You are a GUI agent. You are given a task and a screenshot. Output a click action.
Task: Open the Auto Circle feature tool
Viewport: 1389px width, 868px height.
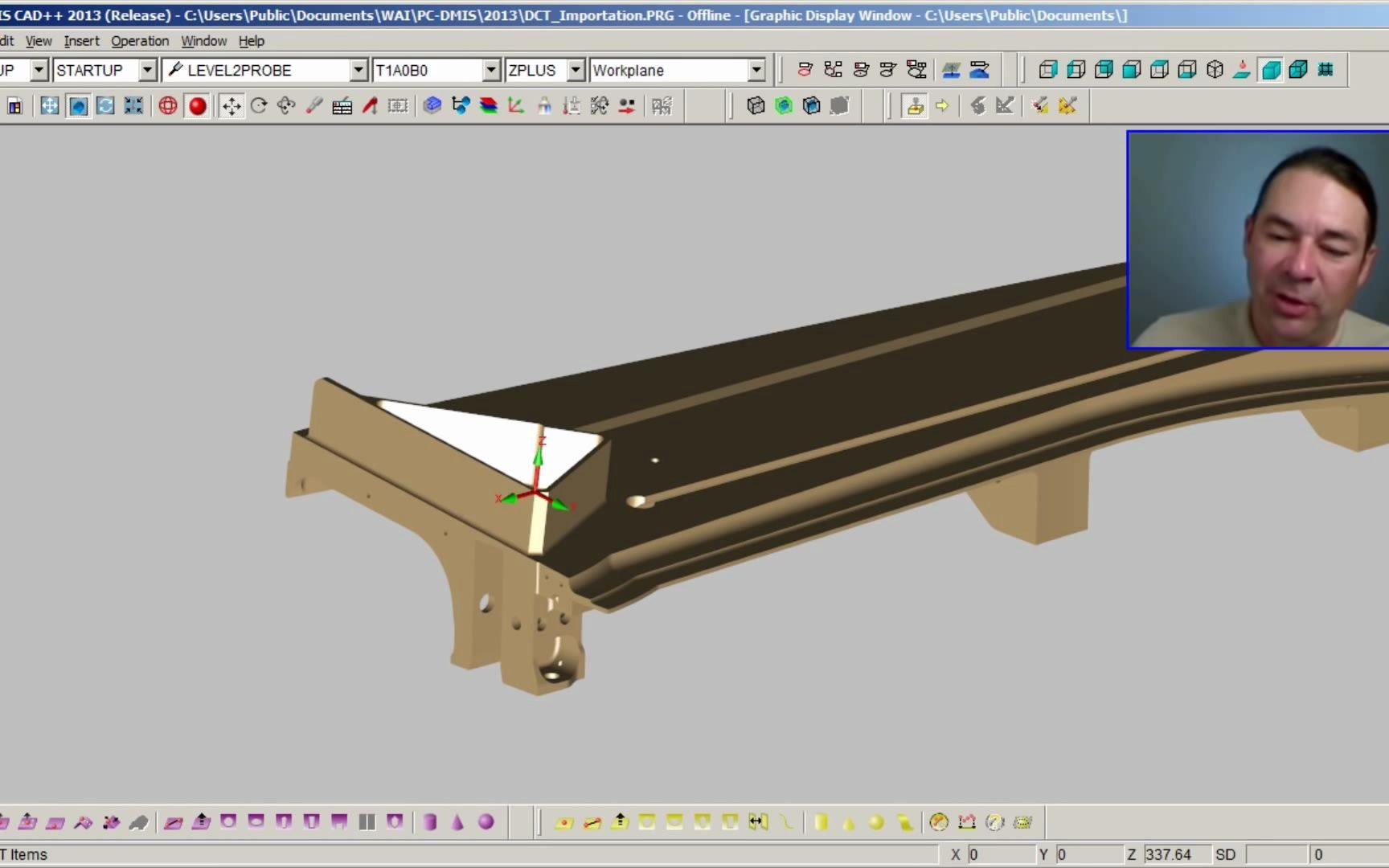coord(647,822)
